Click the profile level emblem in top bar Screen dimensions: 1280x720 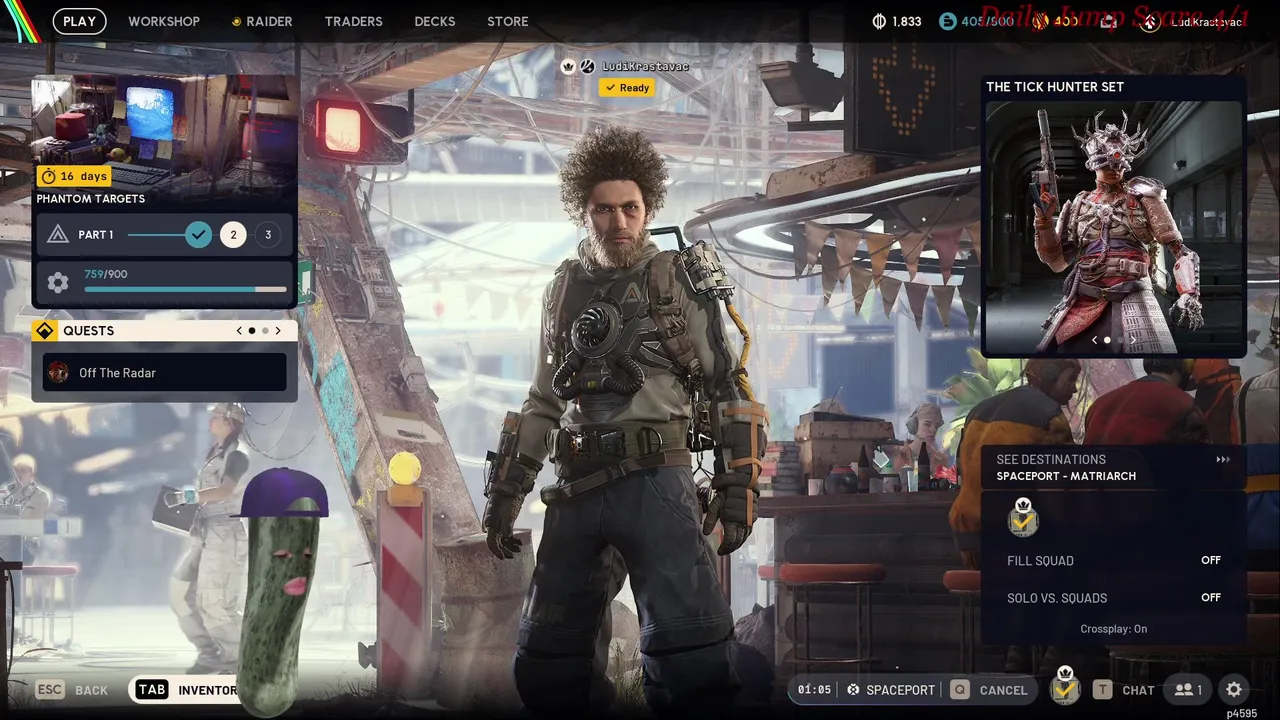pos(1150,21)
